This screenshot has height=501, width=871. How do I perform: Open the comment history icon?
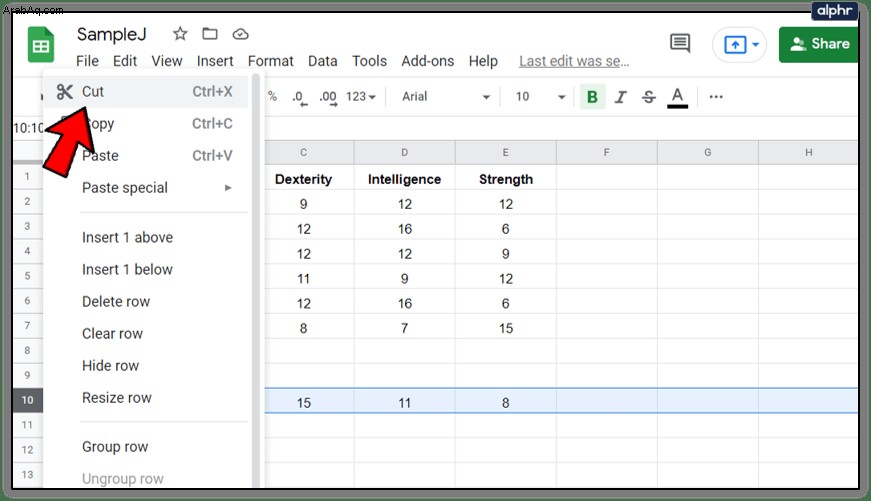[x=680, y=43]
